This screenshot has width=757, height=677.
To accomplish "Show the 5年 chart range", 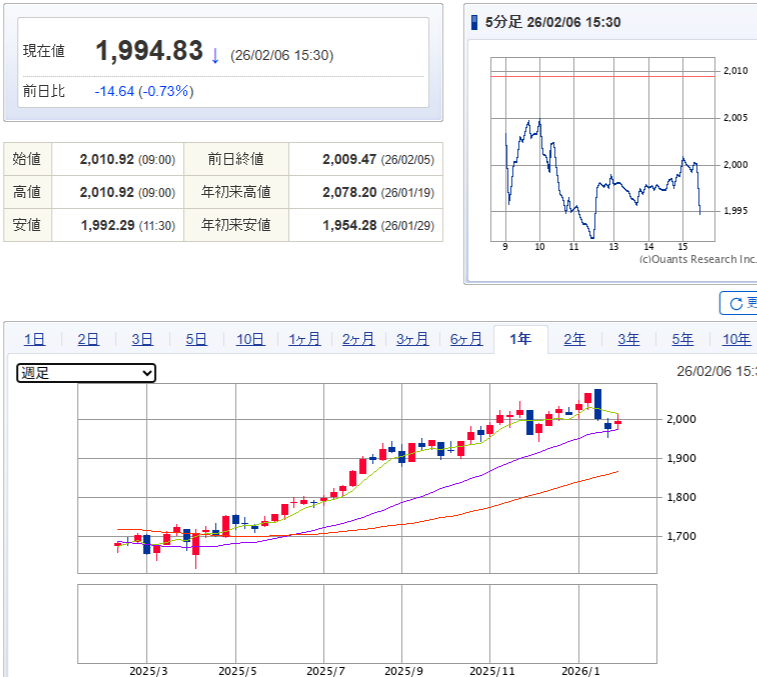I will [x=682, y=339].
